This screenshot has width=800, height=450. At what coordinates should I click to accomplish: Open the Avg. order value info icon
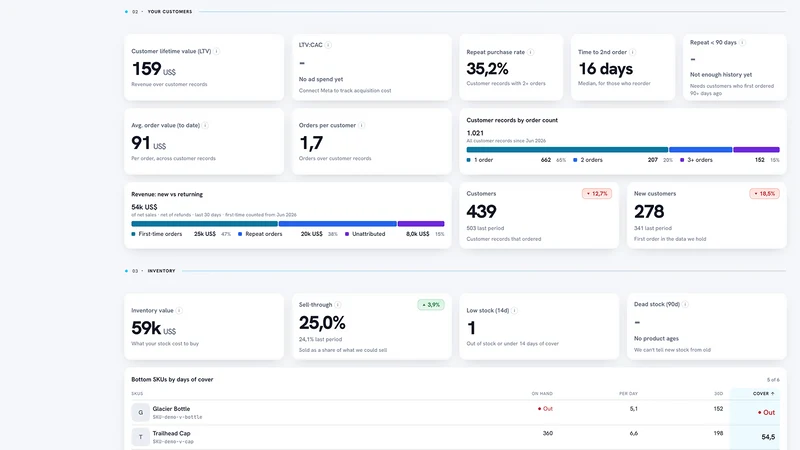click(x=205, y=125)
